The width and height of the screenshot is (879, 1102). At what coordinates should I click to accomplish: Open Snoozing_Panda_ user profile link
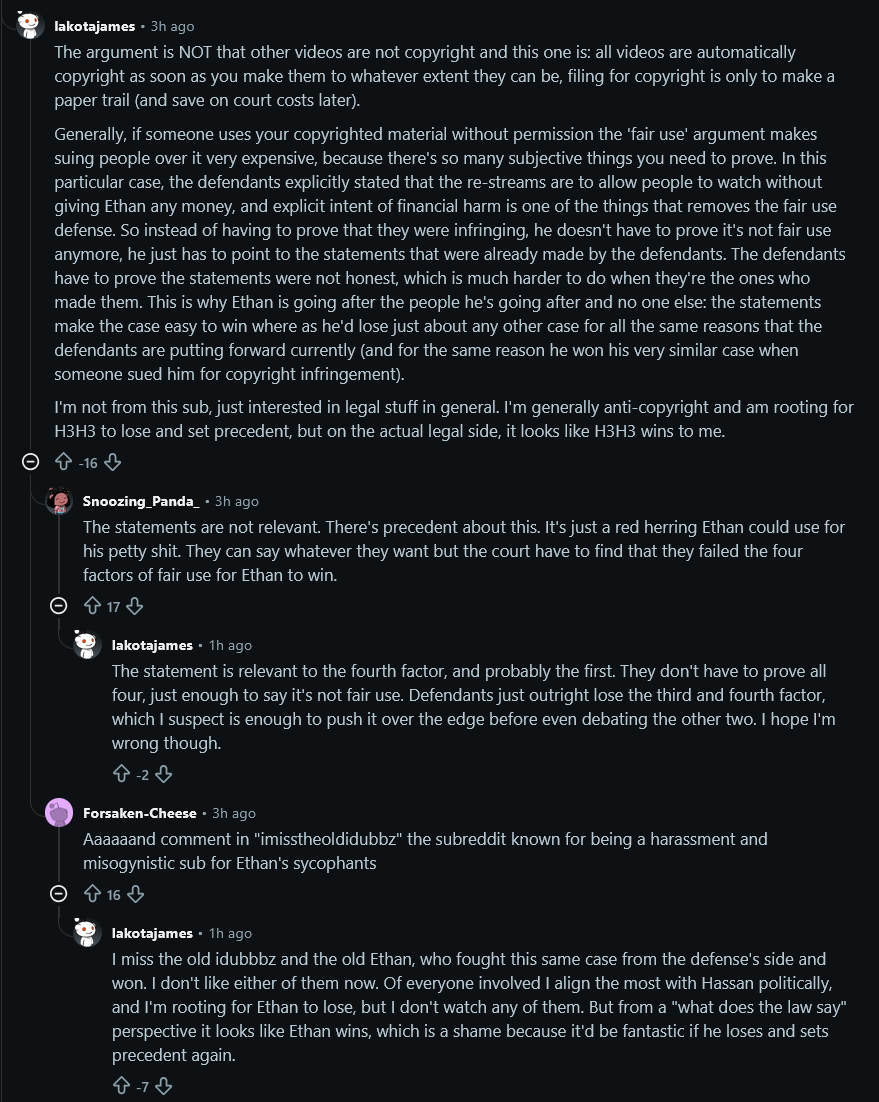coord(141,501)
